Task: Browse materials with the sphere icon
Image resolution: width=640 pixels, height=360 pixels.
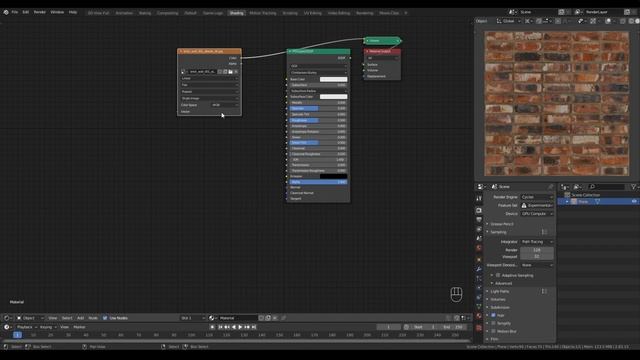Action: pos(212,318)
